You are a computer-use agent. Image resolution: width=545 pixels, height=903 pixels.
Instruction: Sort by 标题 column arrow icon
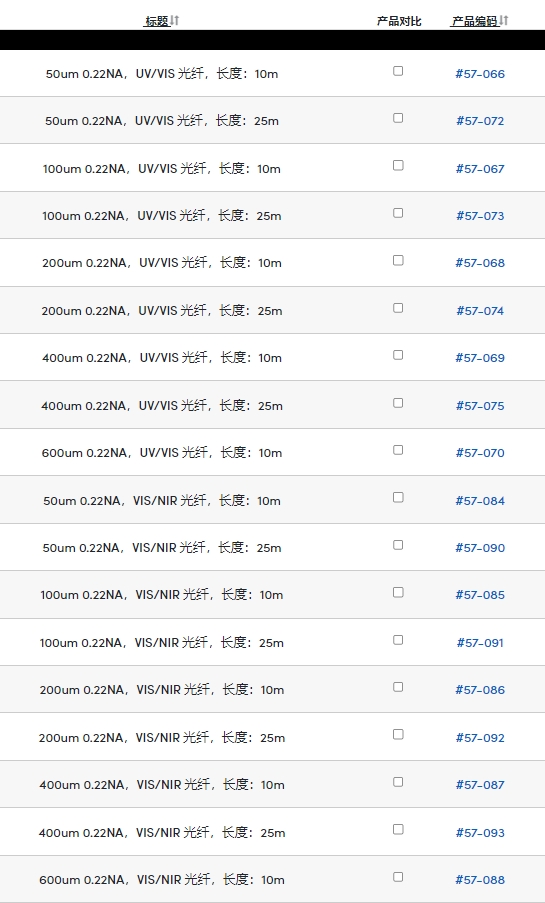point(175,21)
